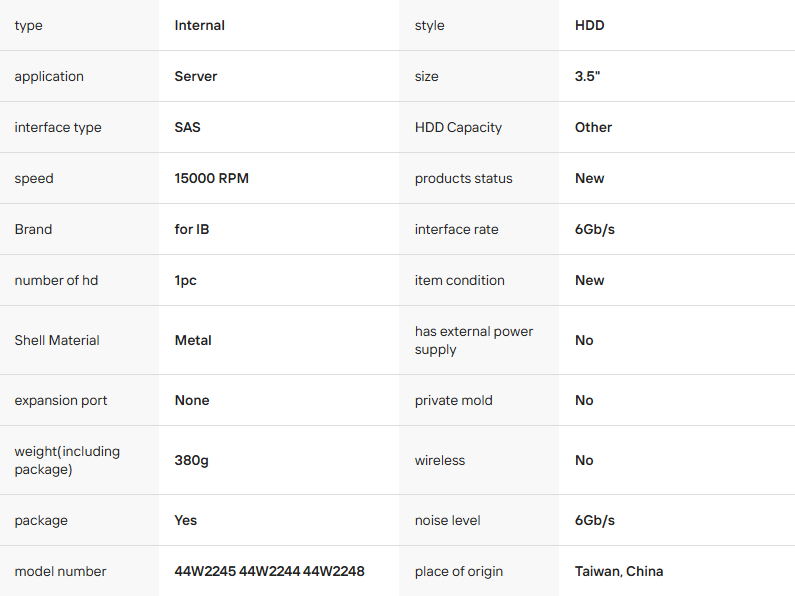
Task: Select the 'Other' HDD capacity value
Action: click(593, 127)
